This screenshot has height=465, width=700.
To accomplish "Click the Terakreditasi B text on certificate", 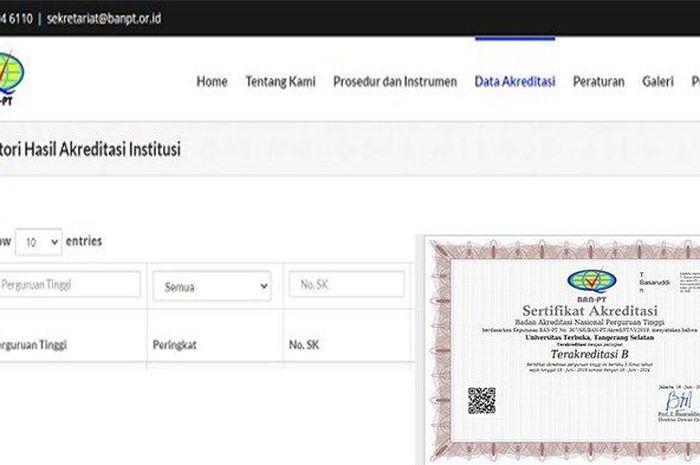I will (589, 354).
